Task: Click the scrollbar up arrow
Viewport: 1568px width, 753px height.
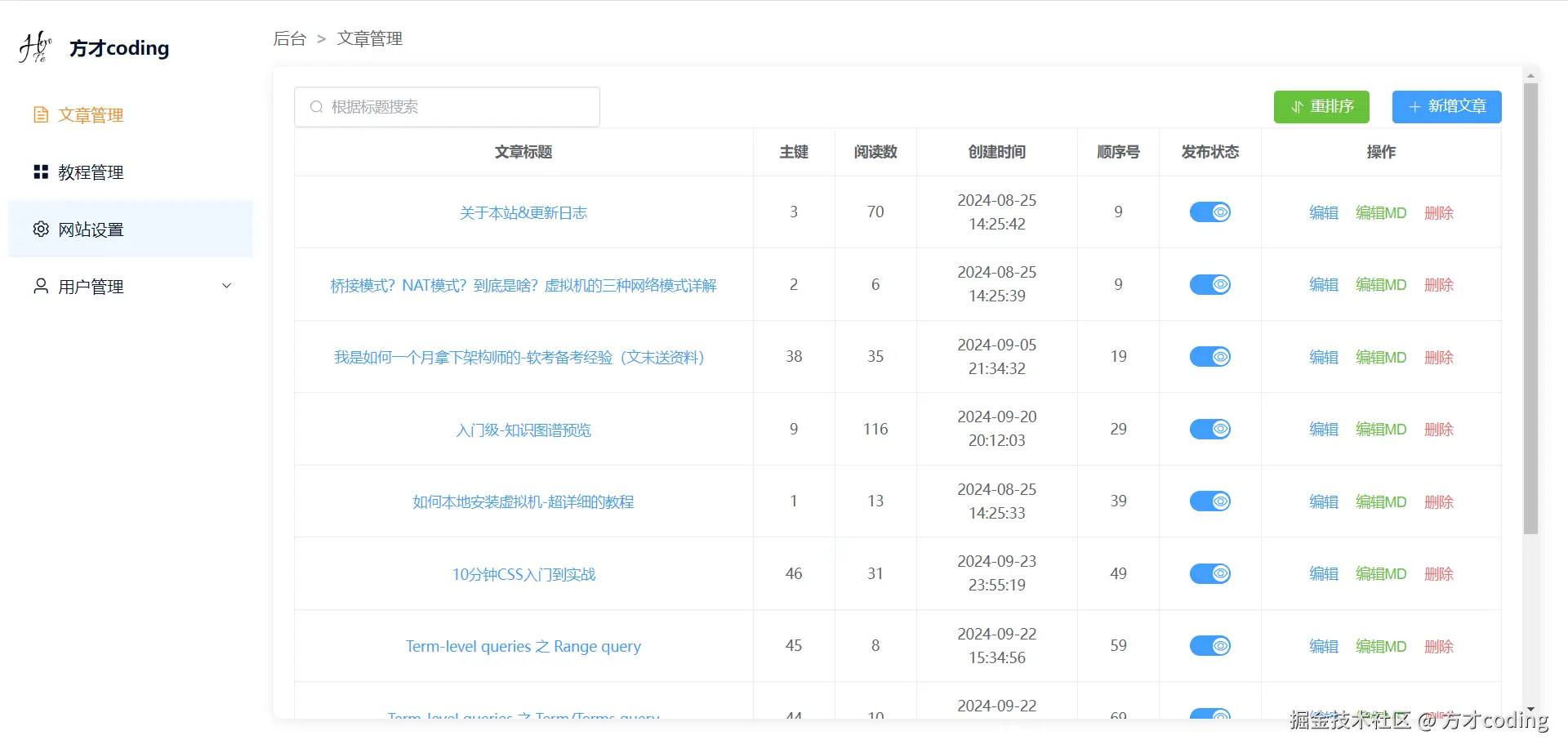Action: (1530, 75)
